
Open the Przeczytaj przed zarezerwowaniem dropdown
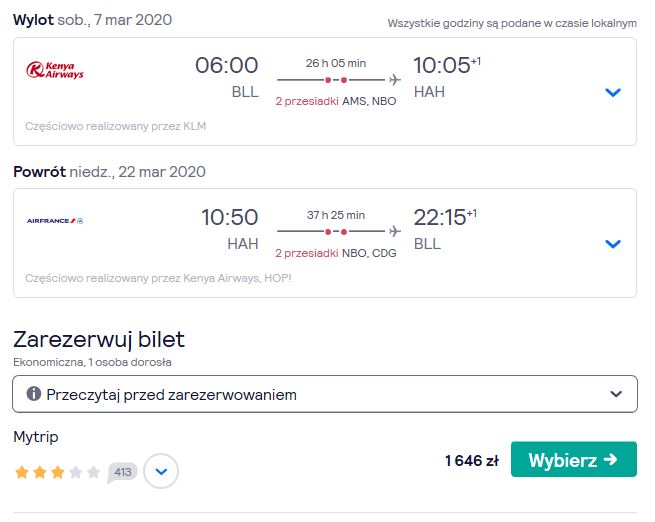pyautogui.click(x=325, y=394)
